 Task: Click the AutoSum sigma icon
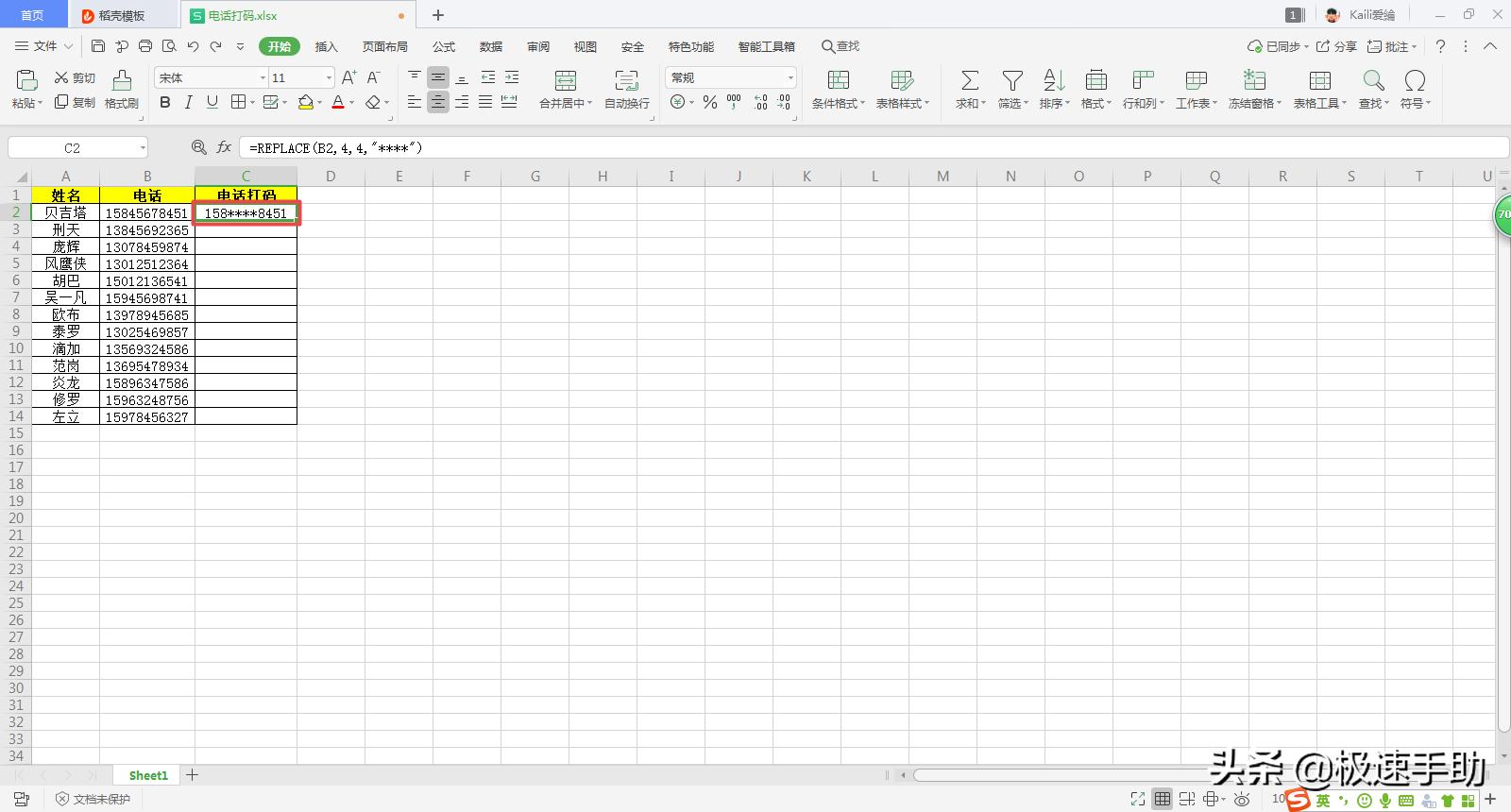(969, 81)
